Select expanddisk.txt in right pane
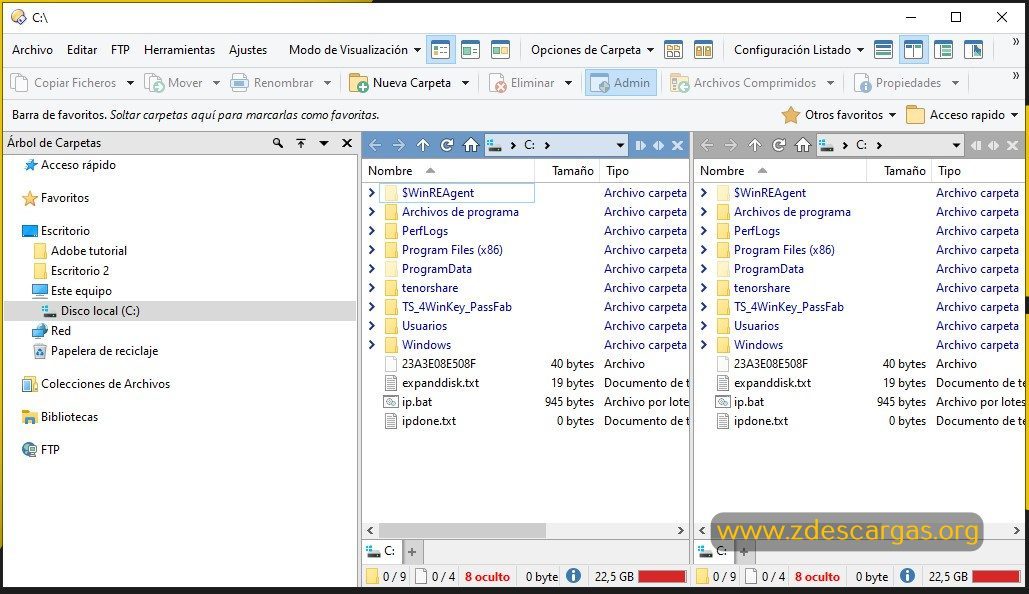This screenshot has height=594, width=1029. point(772,383)
